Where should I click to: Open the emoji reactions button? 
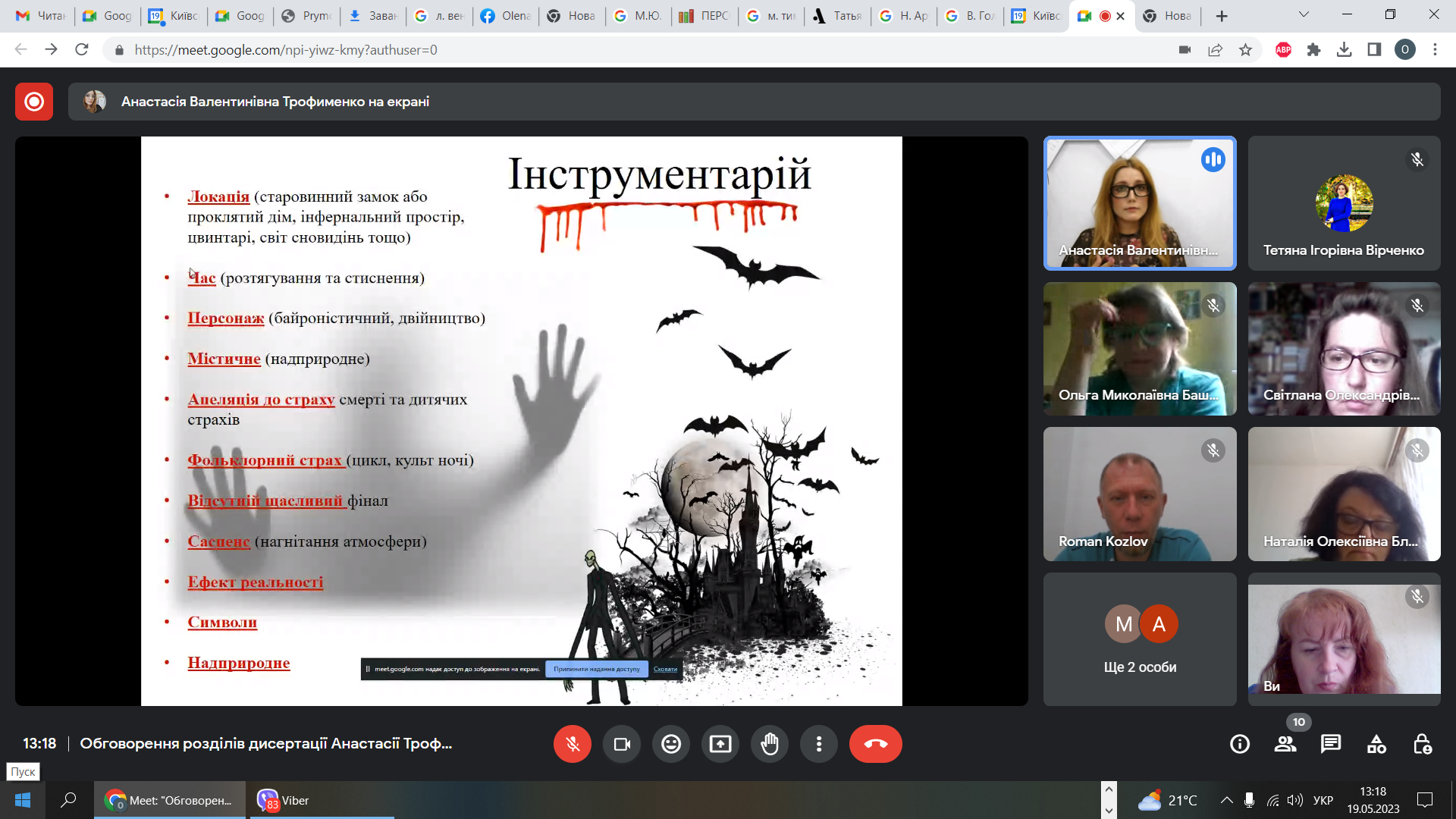point(671,744)
